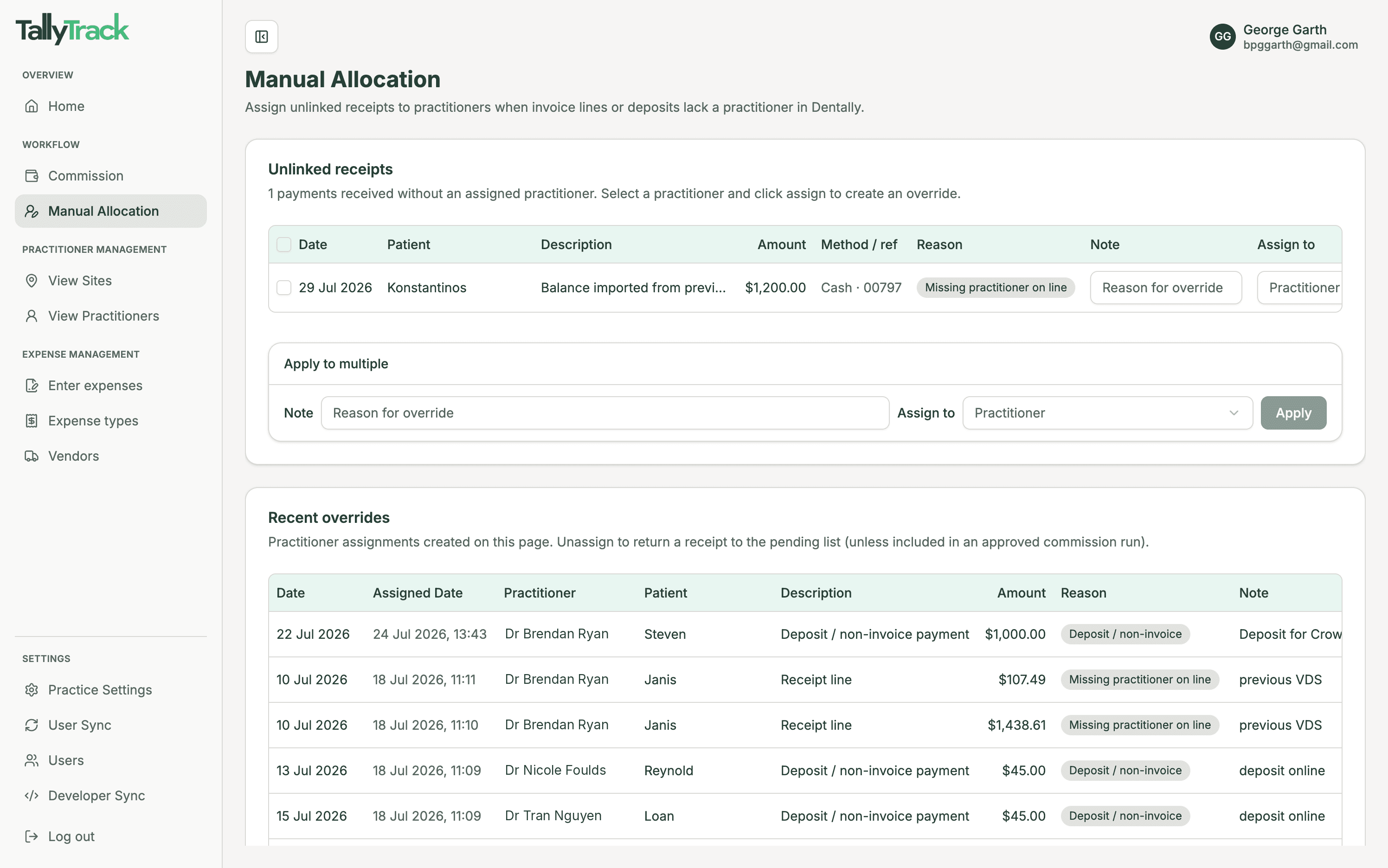Open the Practitioner dropdown in Apply to multiple
Image resolution: width=1388 pixels, height=868 pixels.
[1107, 413]
